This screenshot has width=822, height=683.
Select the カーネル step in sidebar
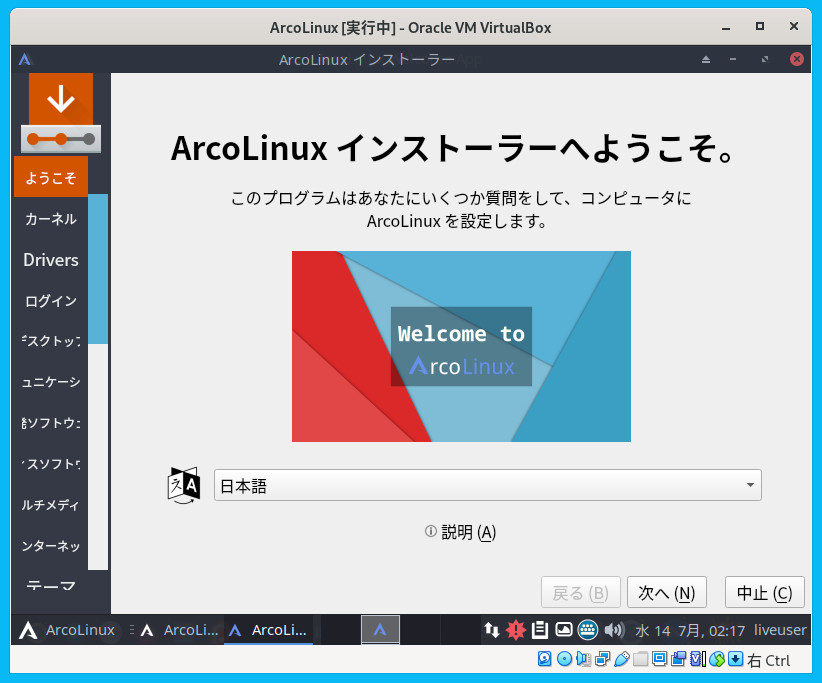coord(50,219)
